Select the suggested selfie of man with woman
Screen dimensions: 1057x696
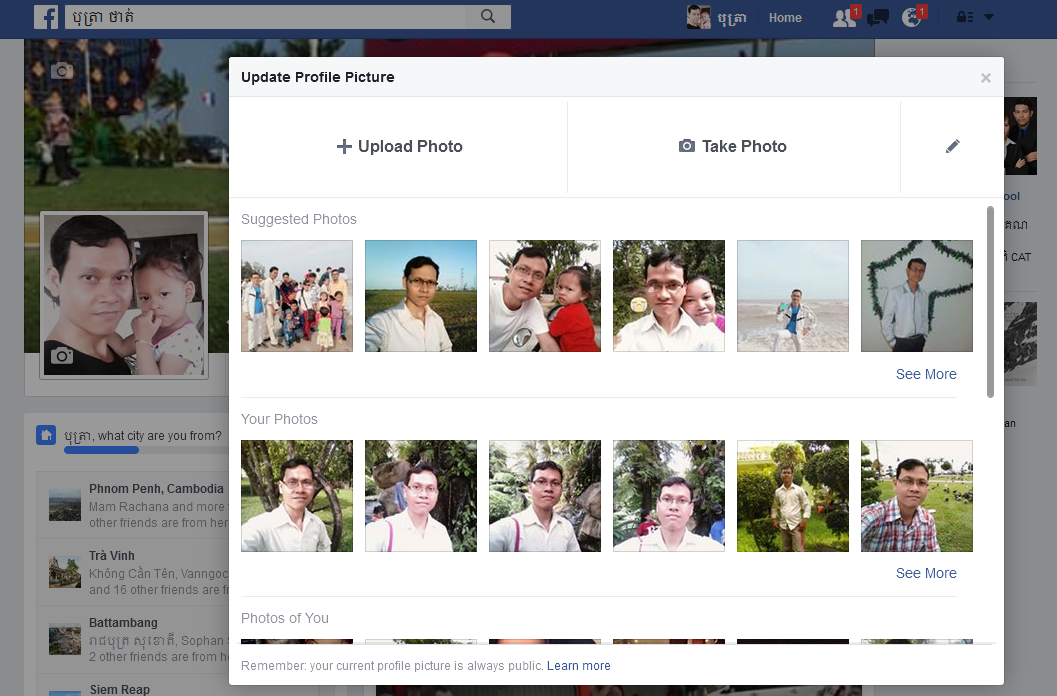669,296
